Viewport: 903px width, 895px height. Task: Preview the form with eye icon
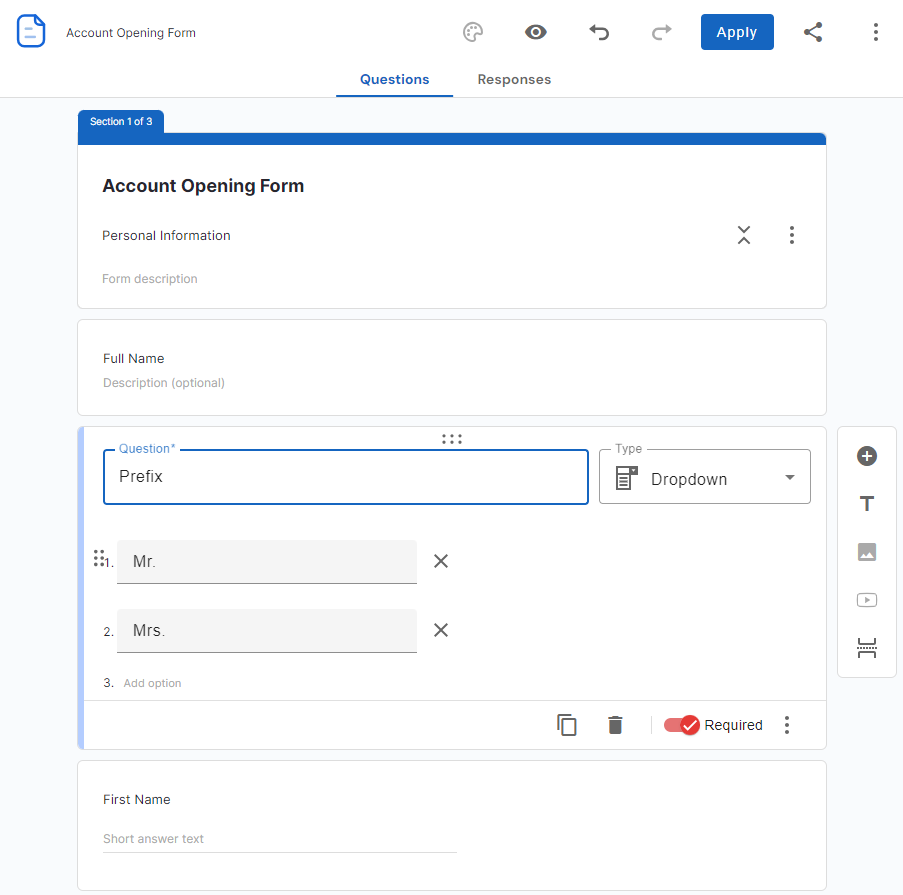point(536,32)
